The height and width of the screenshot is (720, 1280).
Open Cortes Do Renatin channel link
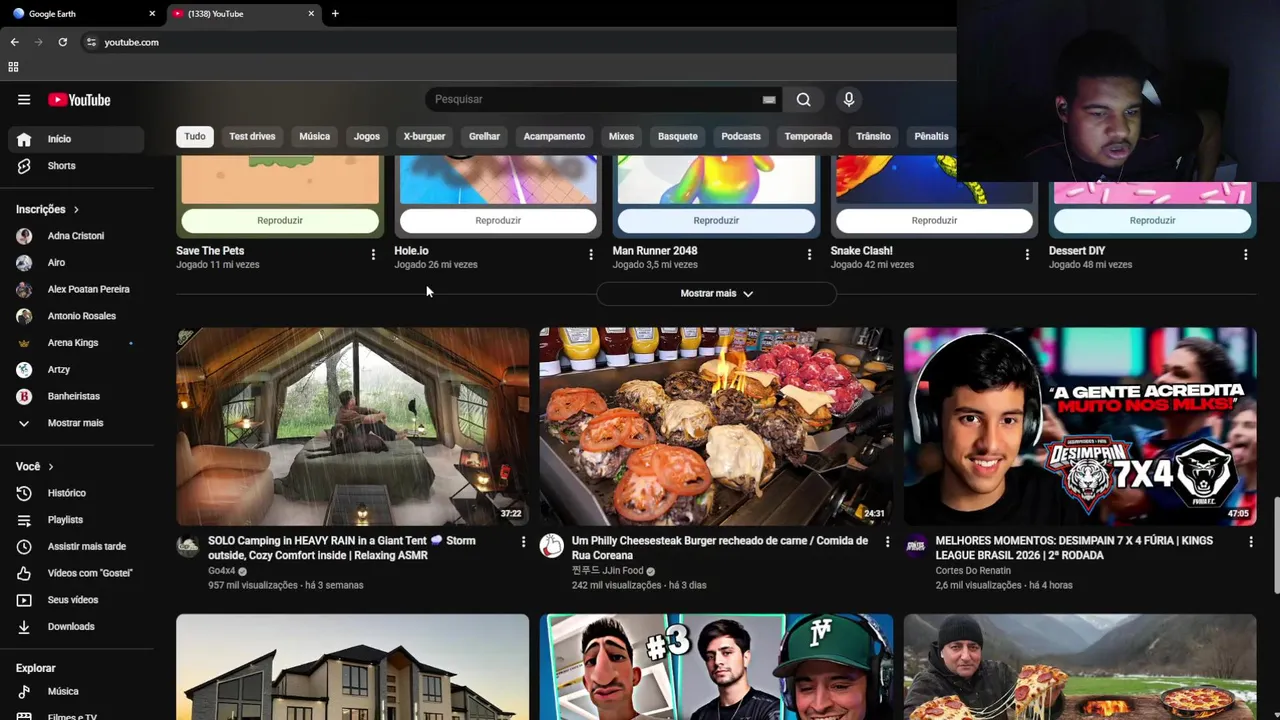[x=973, y=571]
